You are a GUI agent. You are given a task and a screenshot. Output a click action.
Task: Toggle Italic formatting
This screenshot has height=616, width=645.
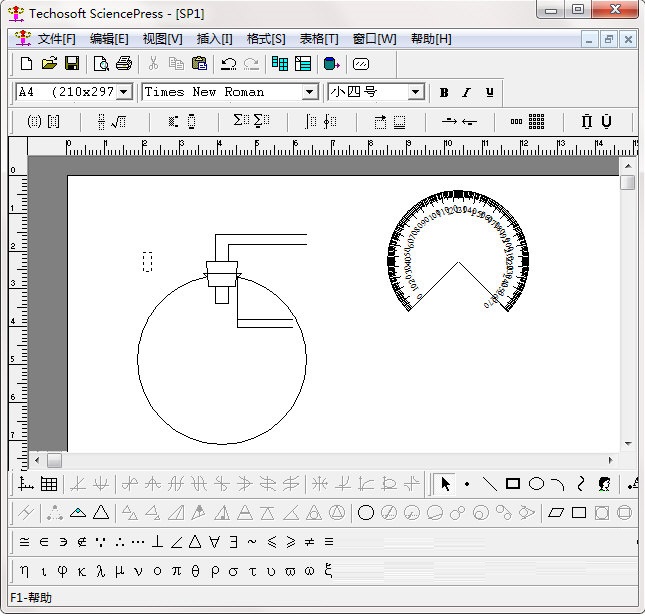(466, 92)
